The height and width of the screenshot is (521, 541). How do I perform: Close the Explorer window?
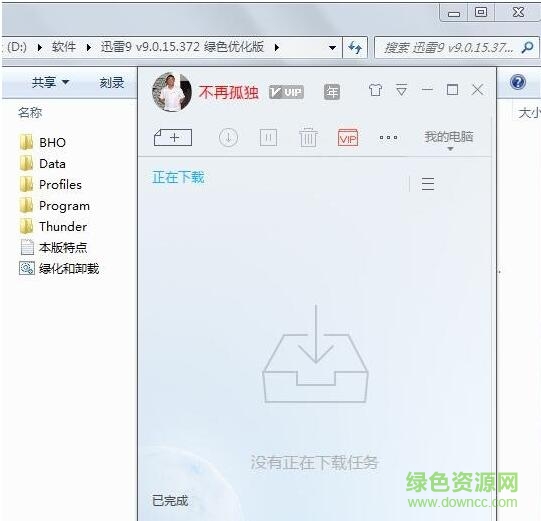click(518, 13)
